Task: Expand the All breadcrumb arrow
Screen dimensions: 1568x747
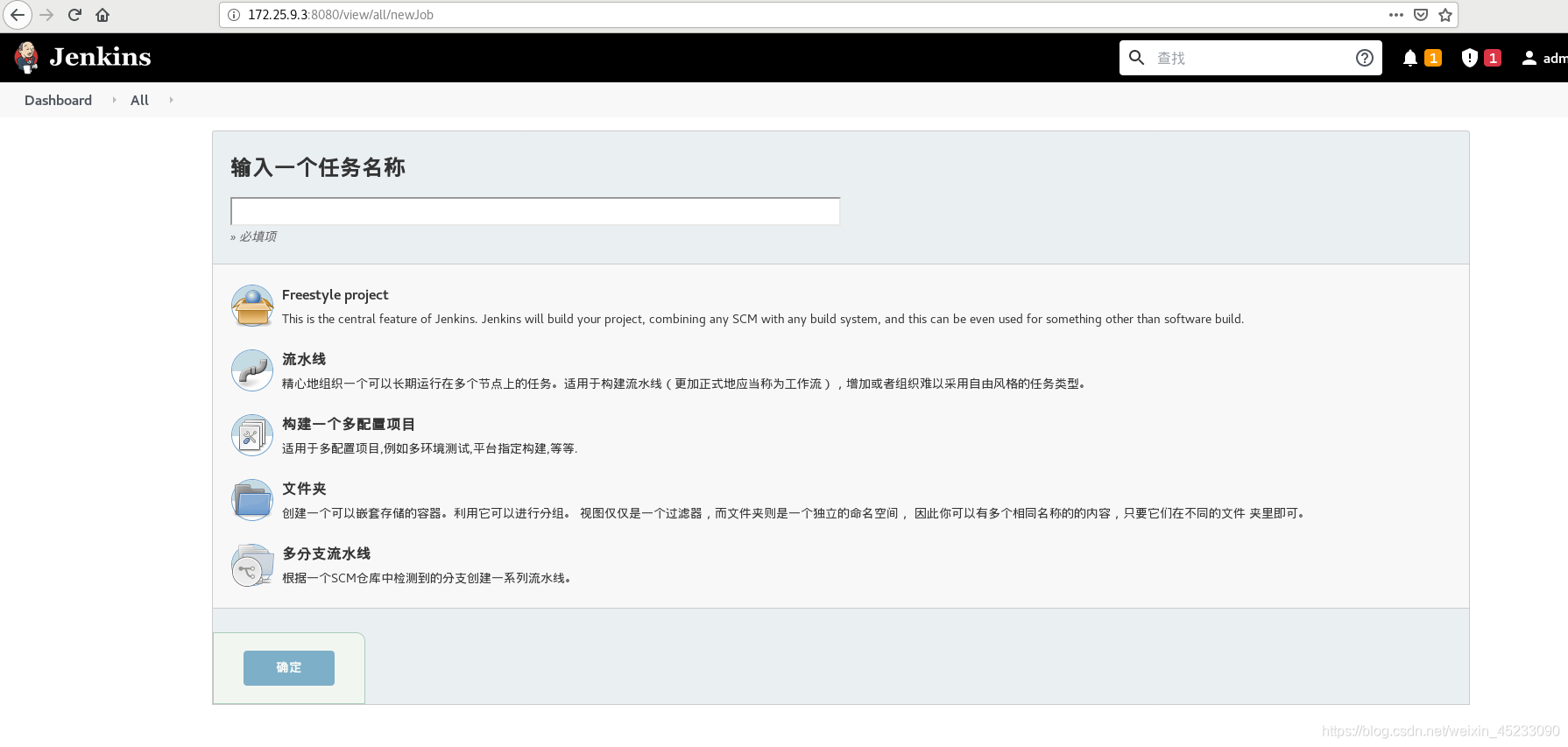Action: pyautogui.click(x=171, y=100)
